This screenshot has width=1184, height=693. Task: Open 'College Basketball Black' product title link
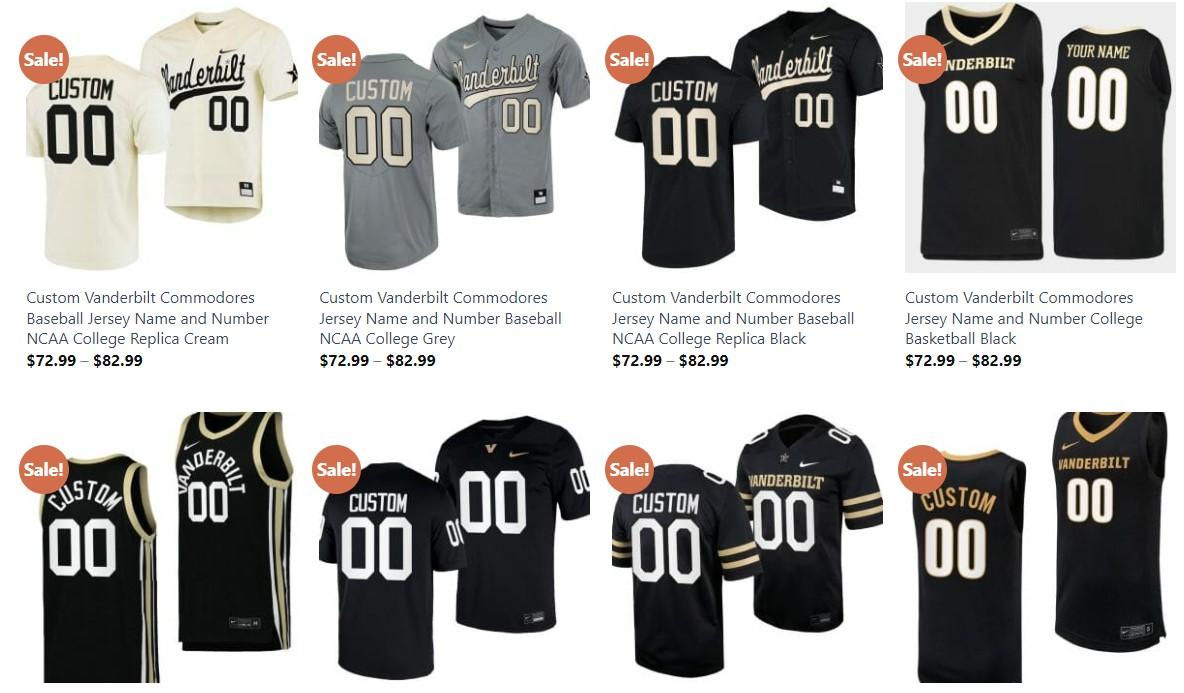pyautogui.click(x=1024, y=319)
